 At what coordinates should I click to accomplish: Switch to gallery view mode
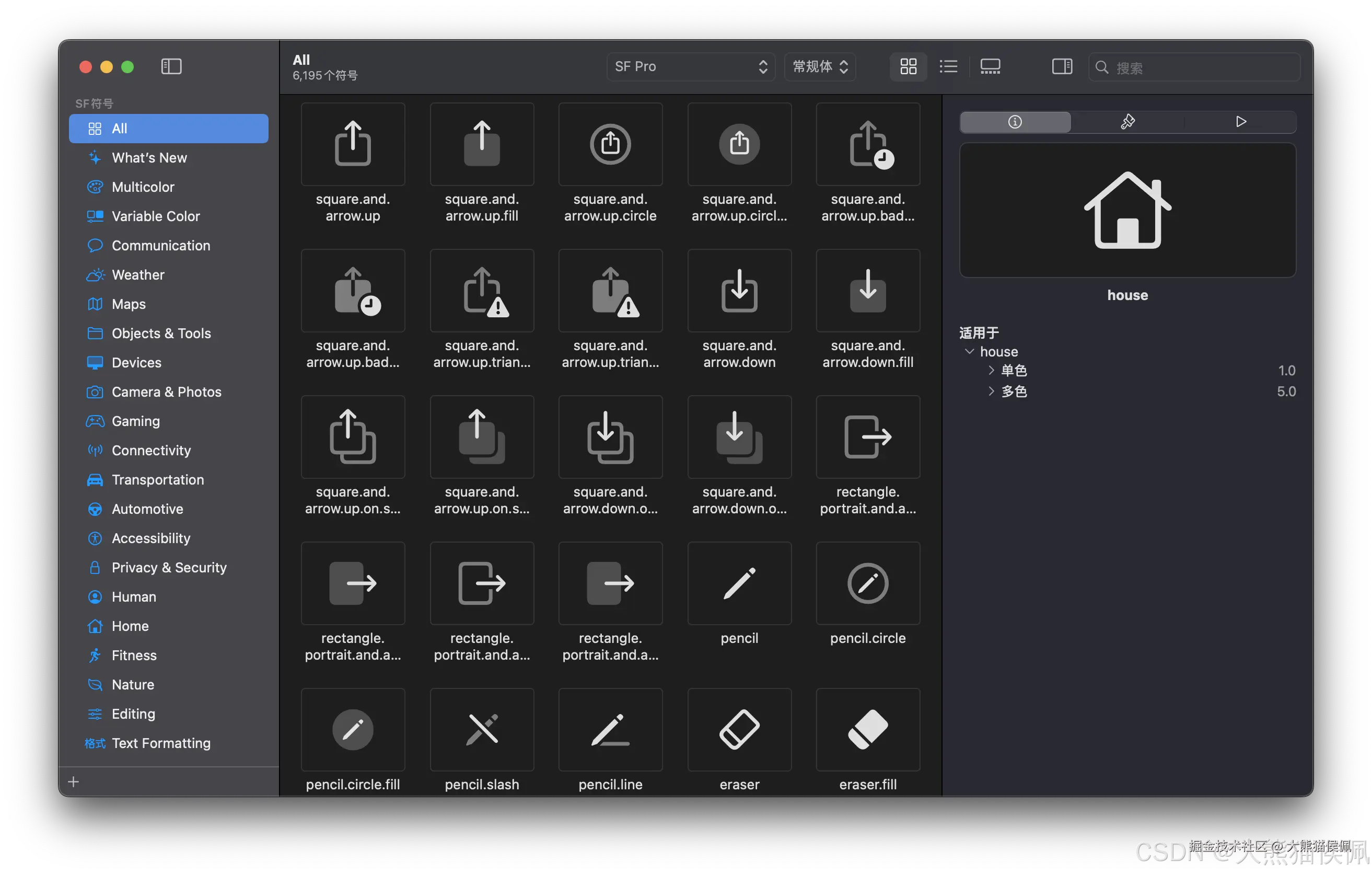990,67
